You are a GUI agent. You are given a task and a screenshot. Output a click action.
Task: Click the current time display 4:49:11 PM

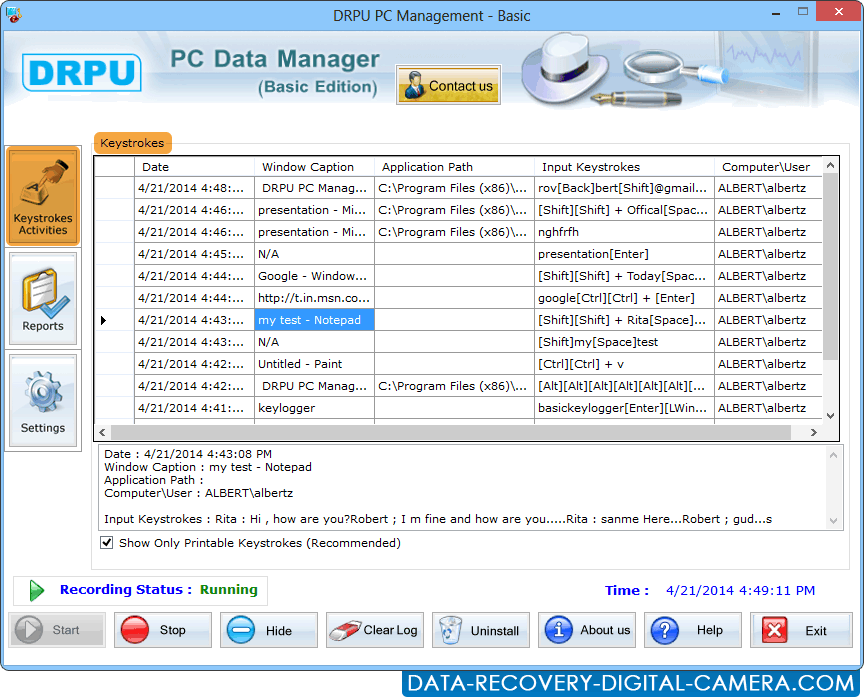[740, 591]
